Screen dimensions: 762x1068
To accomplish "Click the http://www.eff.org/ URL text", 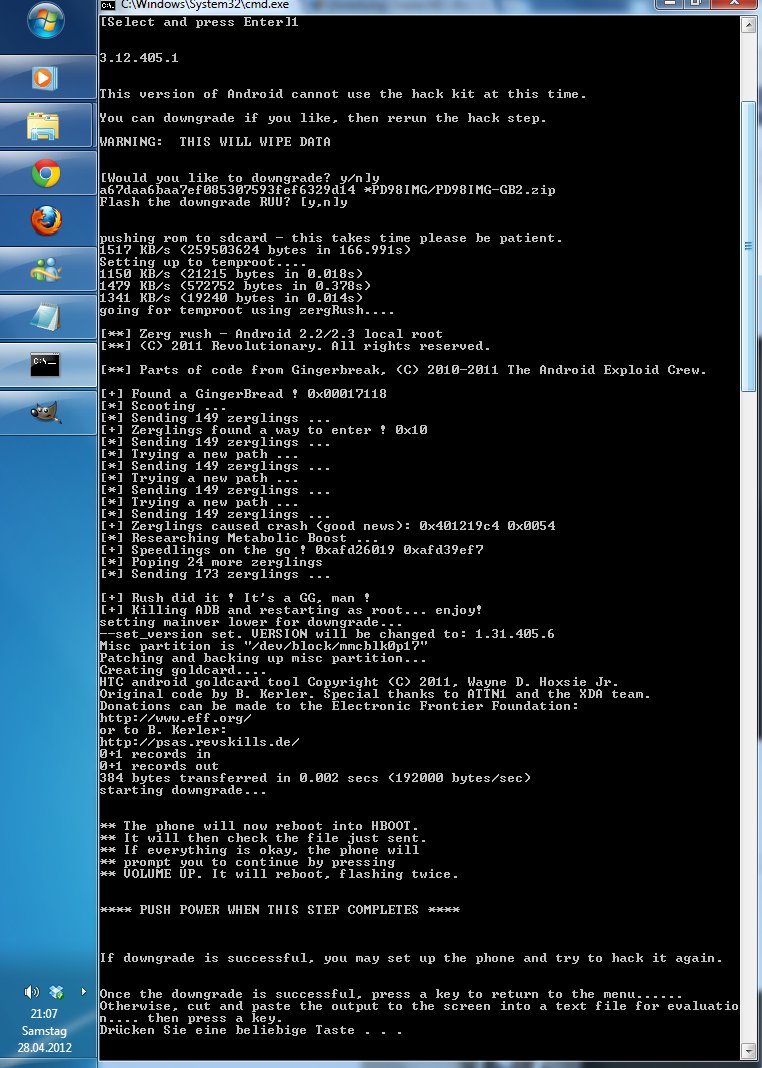I will pyautogui.click(x=176, y=718).
